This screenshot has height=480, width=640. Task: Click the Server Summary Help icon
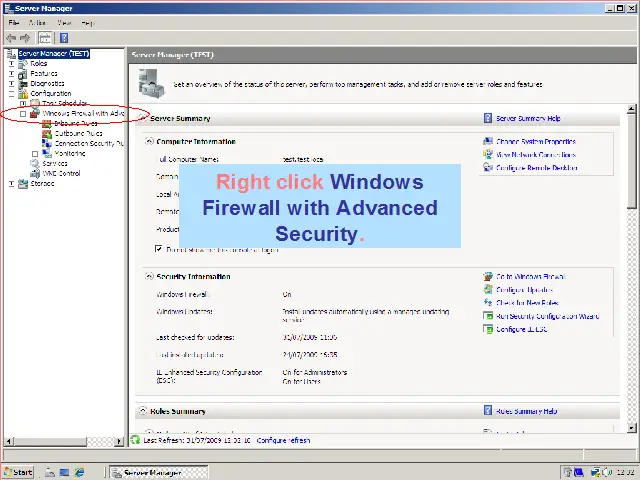coord(488,118)
